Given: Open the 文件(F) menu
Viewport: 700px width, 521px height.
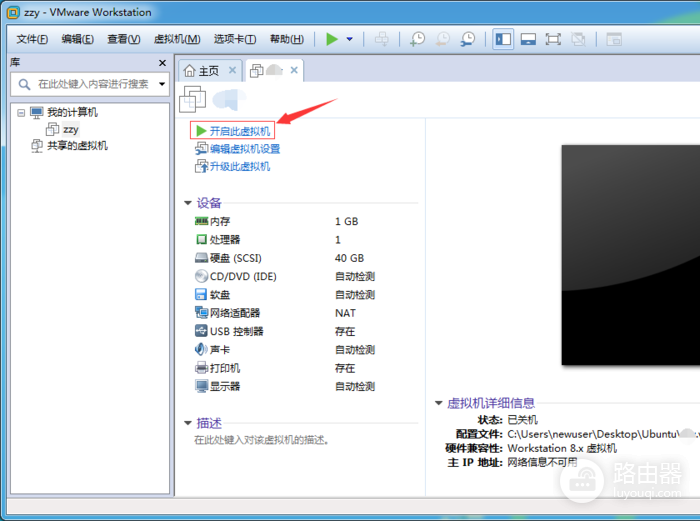Looking at the screenshot, I should pos(32,39).
